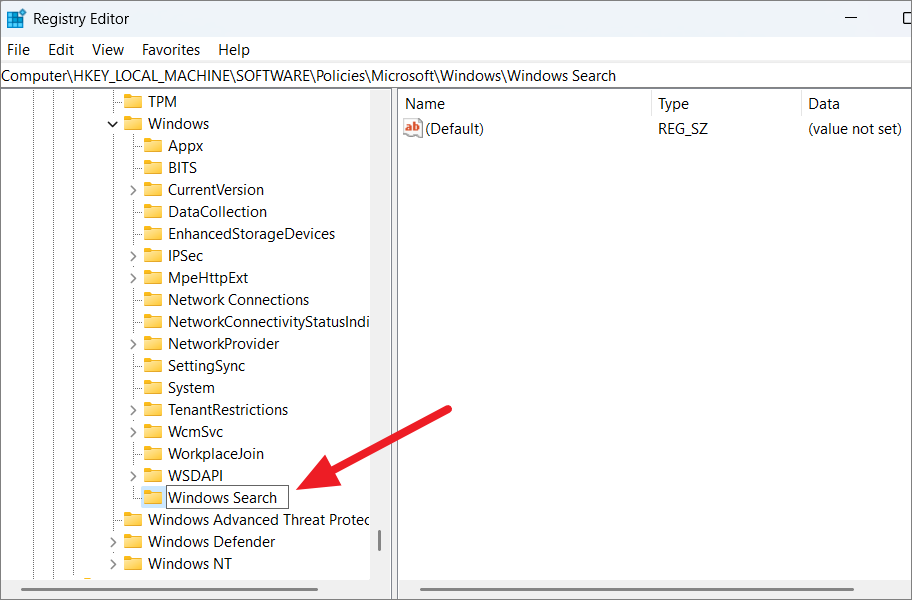Collapse the Windows key
The width and height of the screenshot is (912, 600).
click(x=113, y=124)
